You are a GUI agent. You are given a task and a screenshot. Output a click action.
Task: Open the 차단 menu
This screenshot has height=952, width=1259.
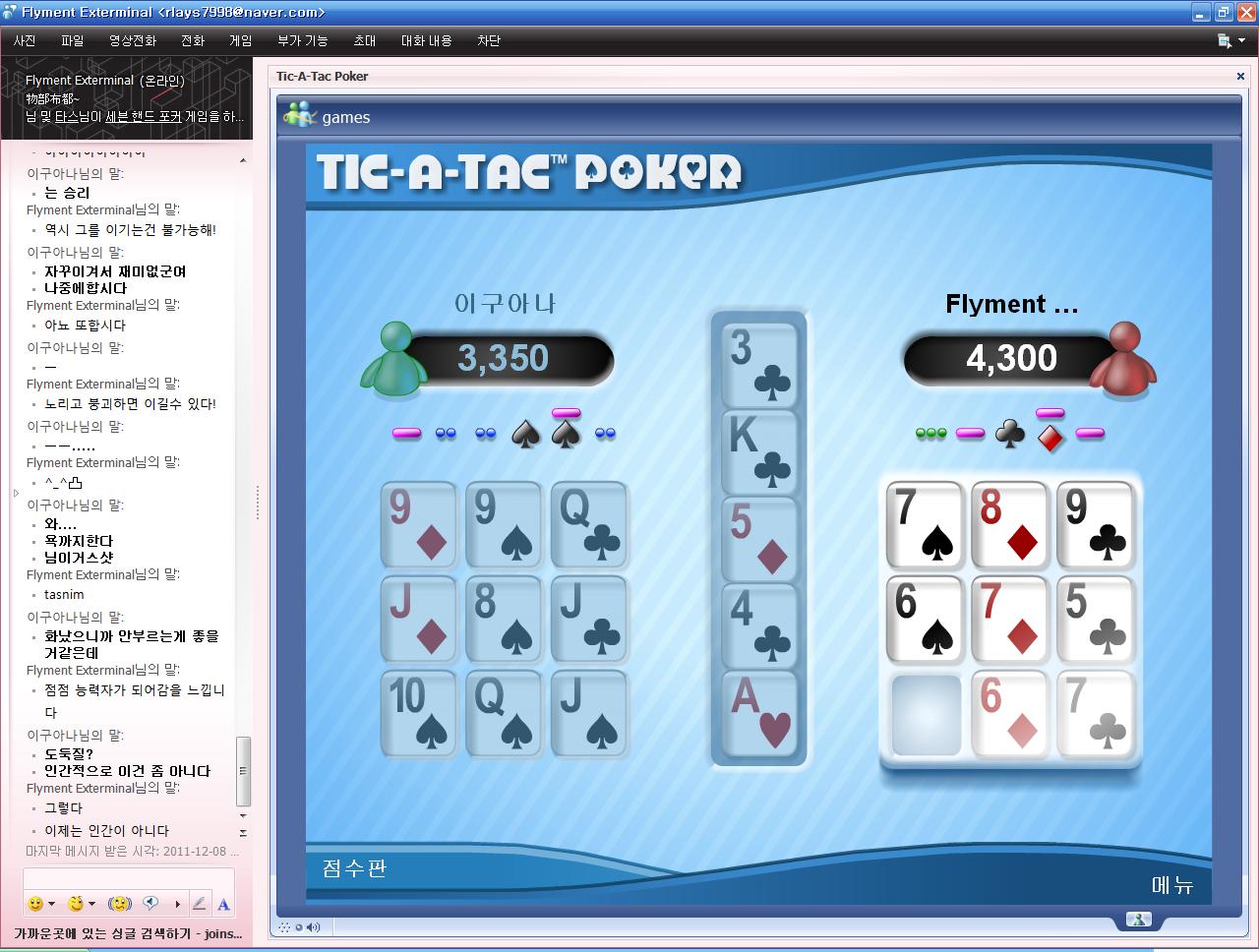[x=488, y=40]
